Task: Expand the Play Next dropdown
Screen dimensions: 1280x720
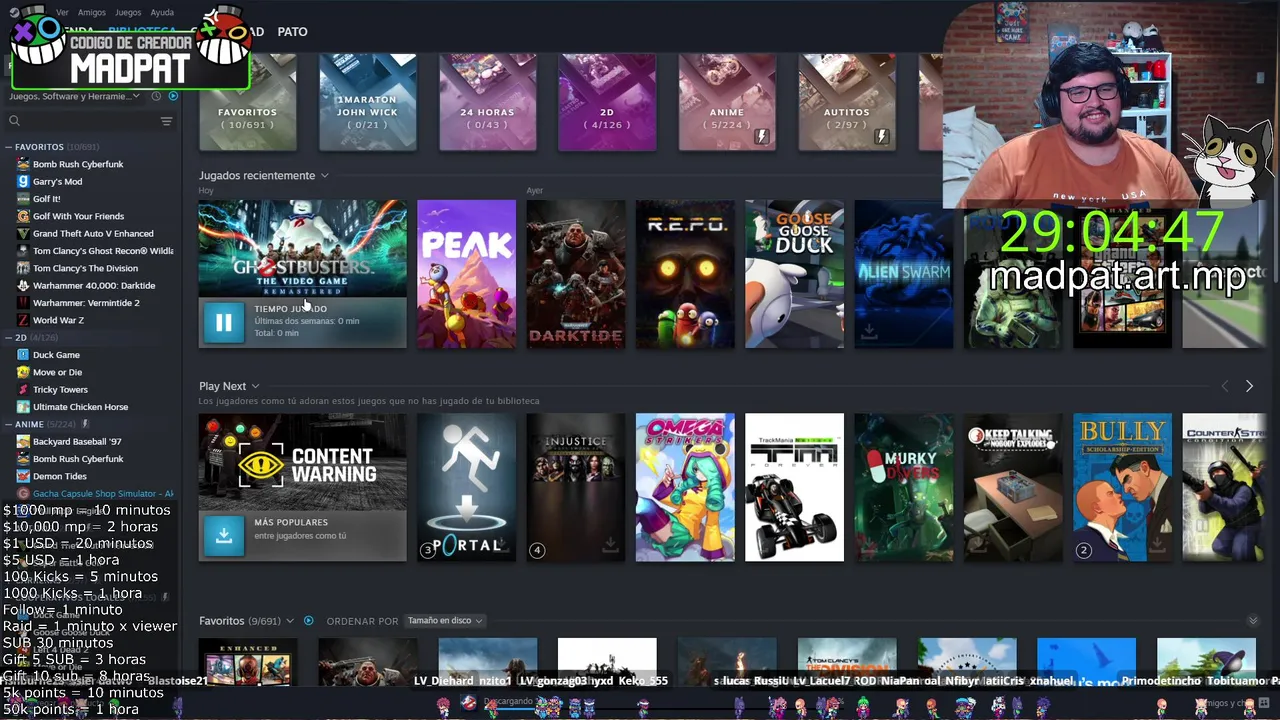Action: pos(255,386)
